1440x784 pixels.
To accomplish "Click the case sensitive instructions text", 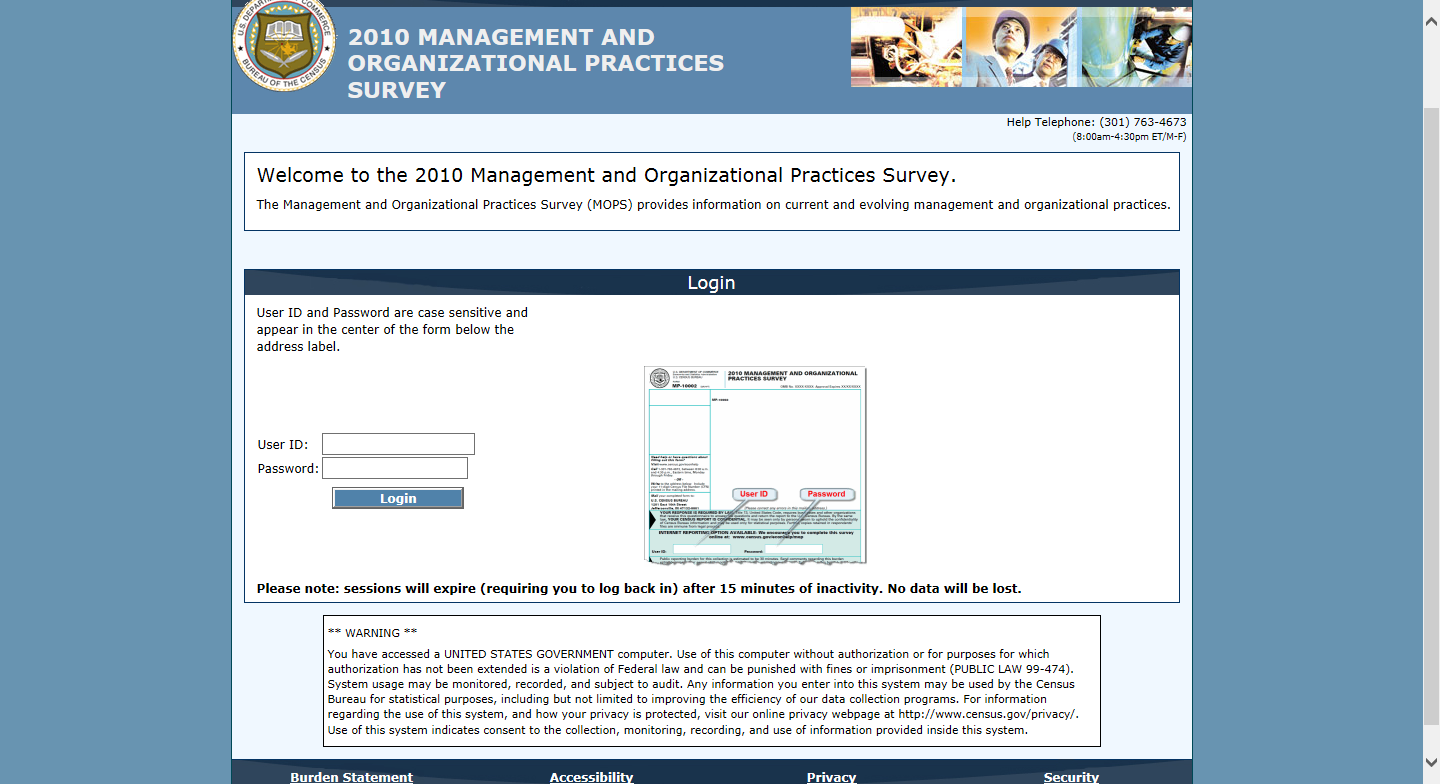I will click(392, 330).
